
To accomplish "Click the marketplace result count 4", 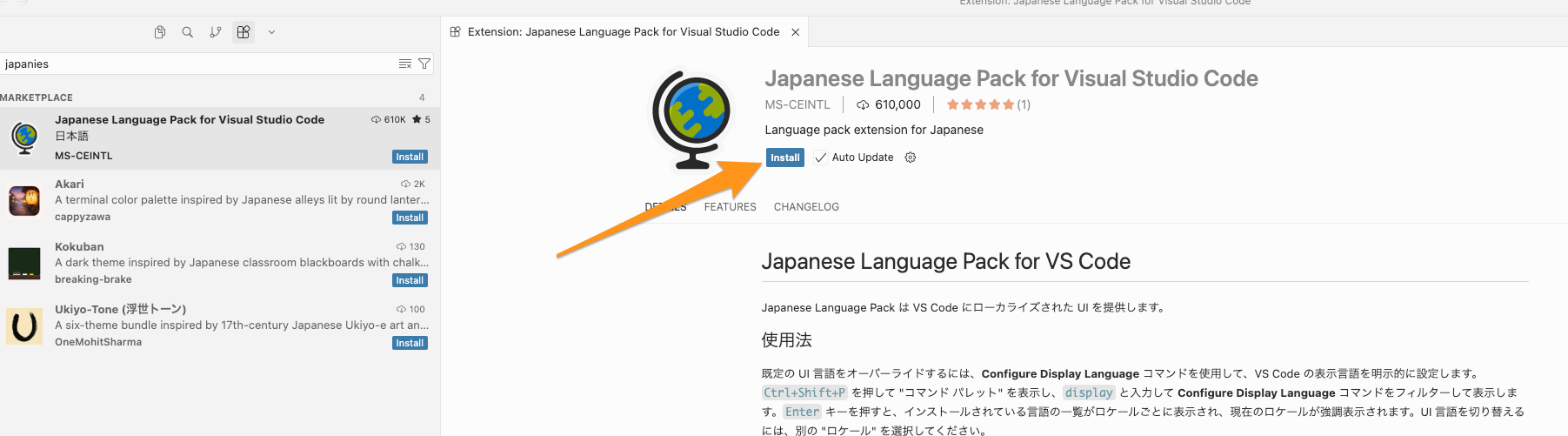I will [x=422, y=97].
